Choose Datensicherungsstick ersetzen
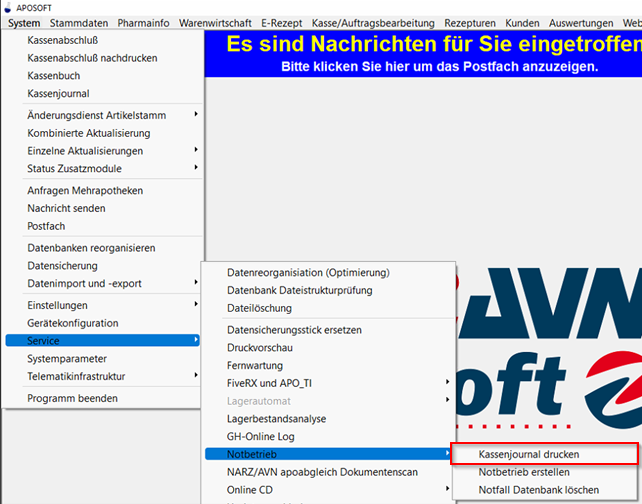This screenshot has width=642, height=504. click(x=328, y=330)
